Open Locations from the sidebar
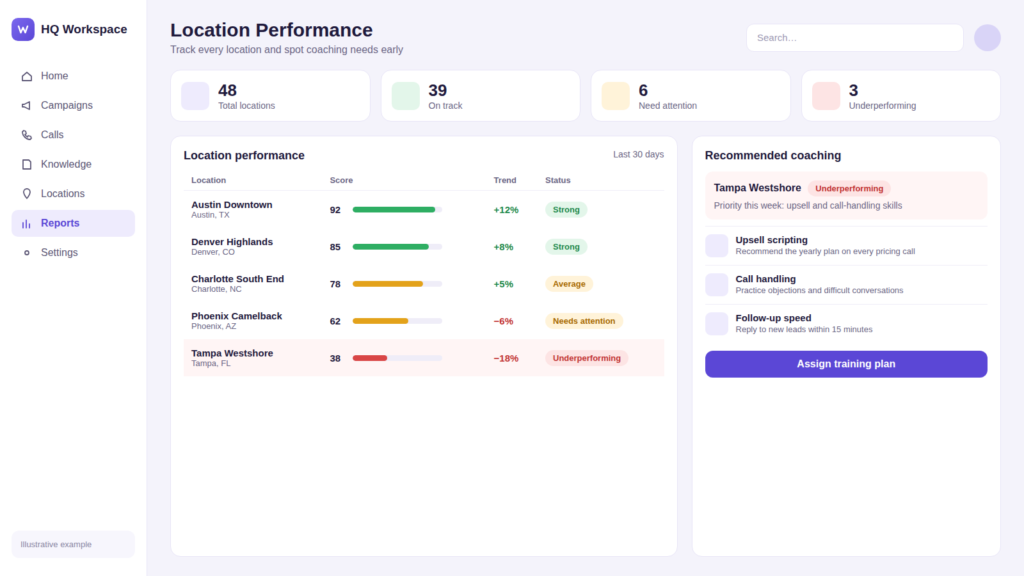The width and height of the screenshot is (1024, 576). coord(73,194)
